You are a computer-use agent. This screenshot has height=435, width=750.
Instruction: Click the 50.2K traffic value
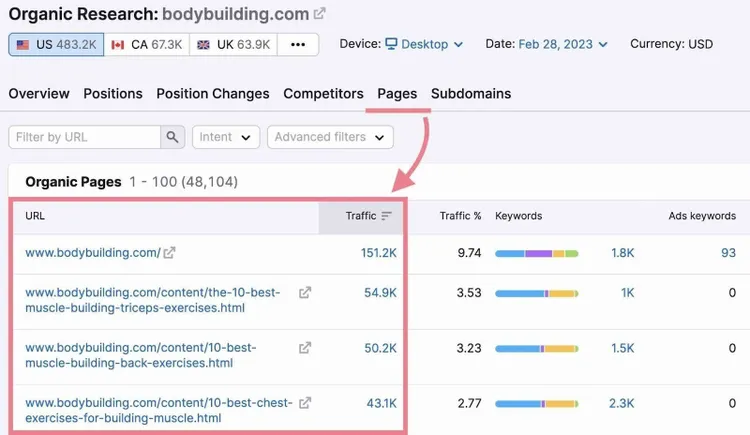[x=380, y=348]
